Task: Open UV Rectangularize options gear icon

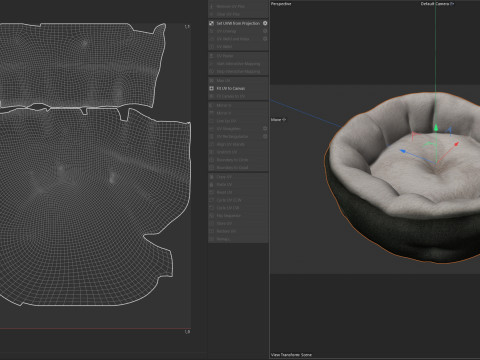Action: (x=265, y=136)
